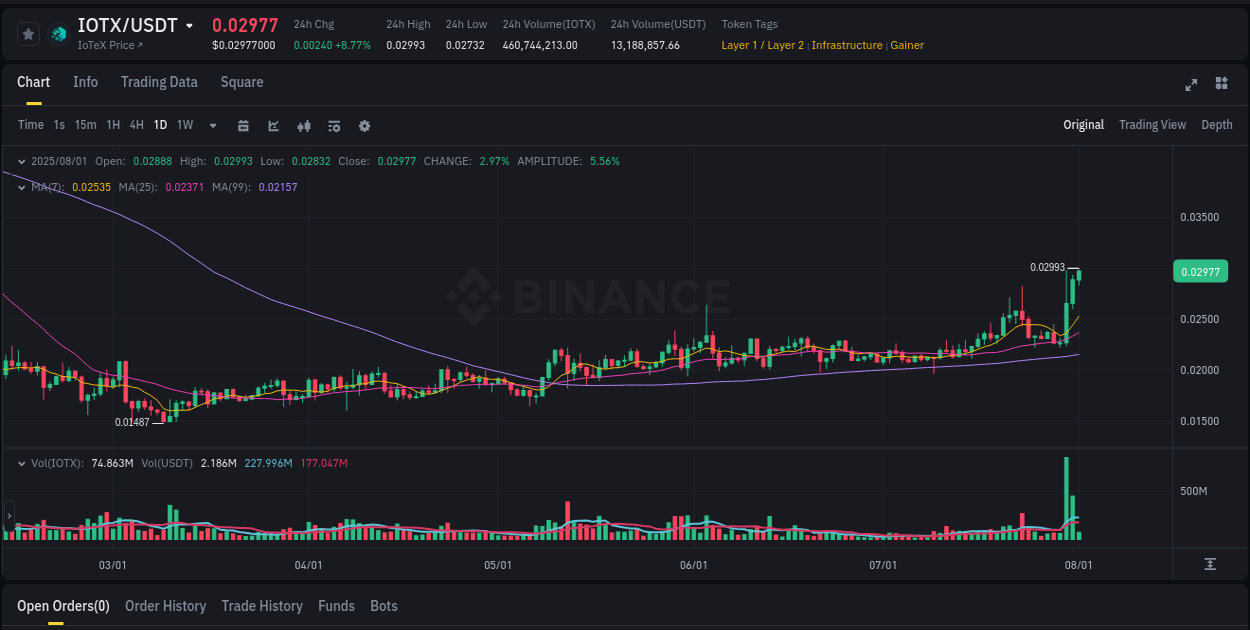Screen dimensions: 1250x630
Task: Switch to the Order History tab
Action: (166, 606)
